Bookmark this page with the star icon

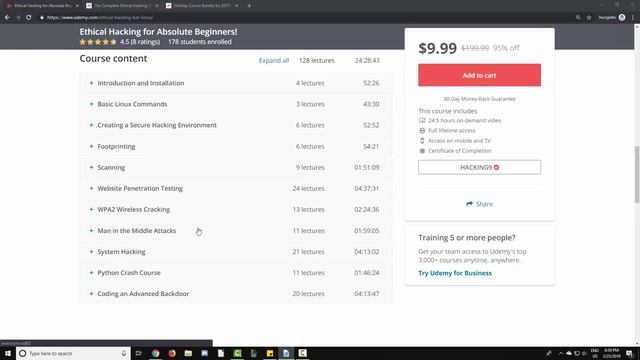[x=589, y=18]
